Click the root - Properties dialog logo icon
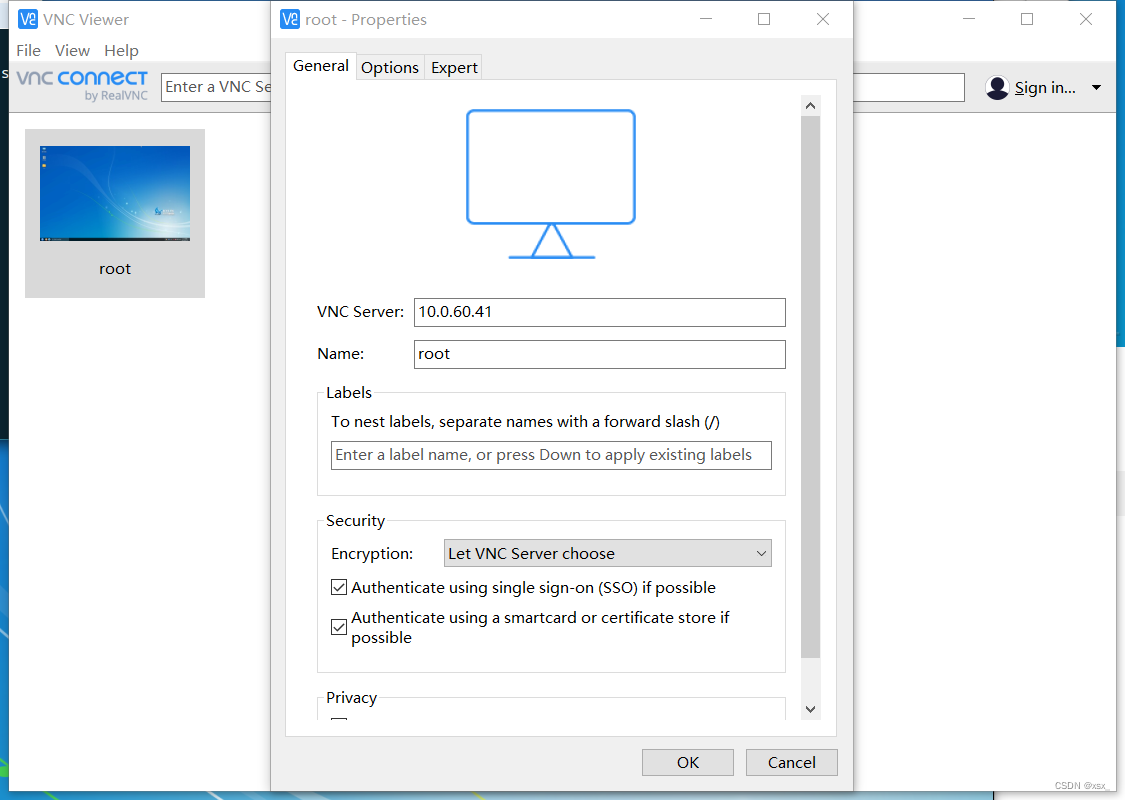 click(290, 19)
